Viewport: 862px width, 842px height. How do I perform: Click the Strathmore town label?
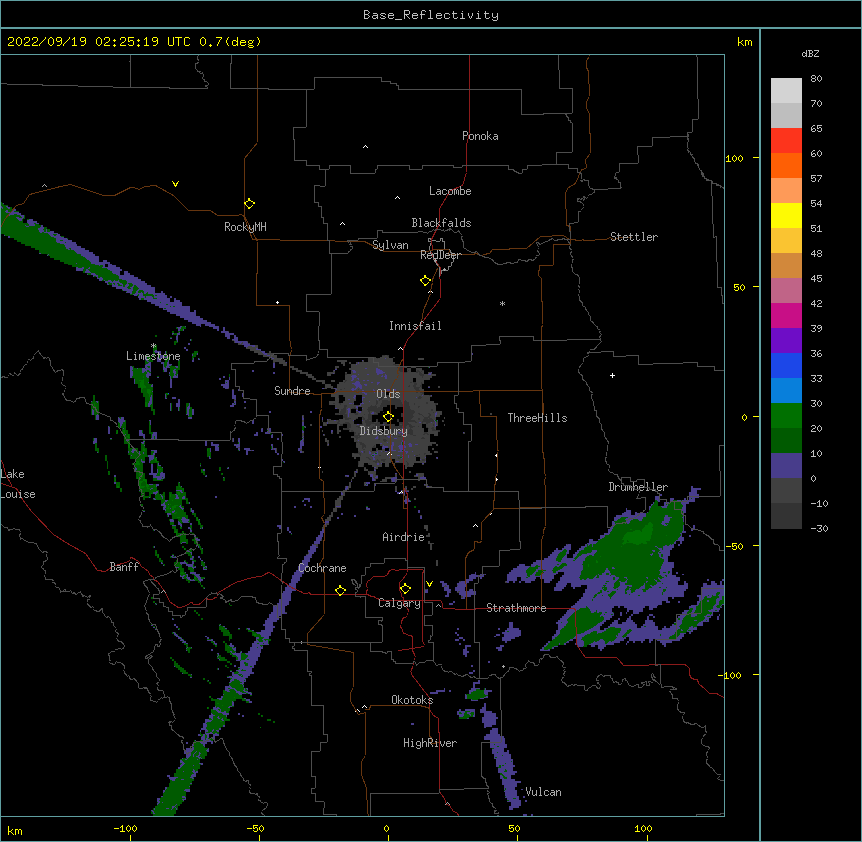point(516,608)
